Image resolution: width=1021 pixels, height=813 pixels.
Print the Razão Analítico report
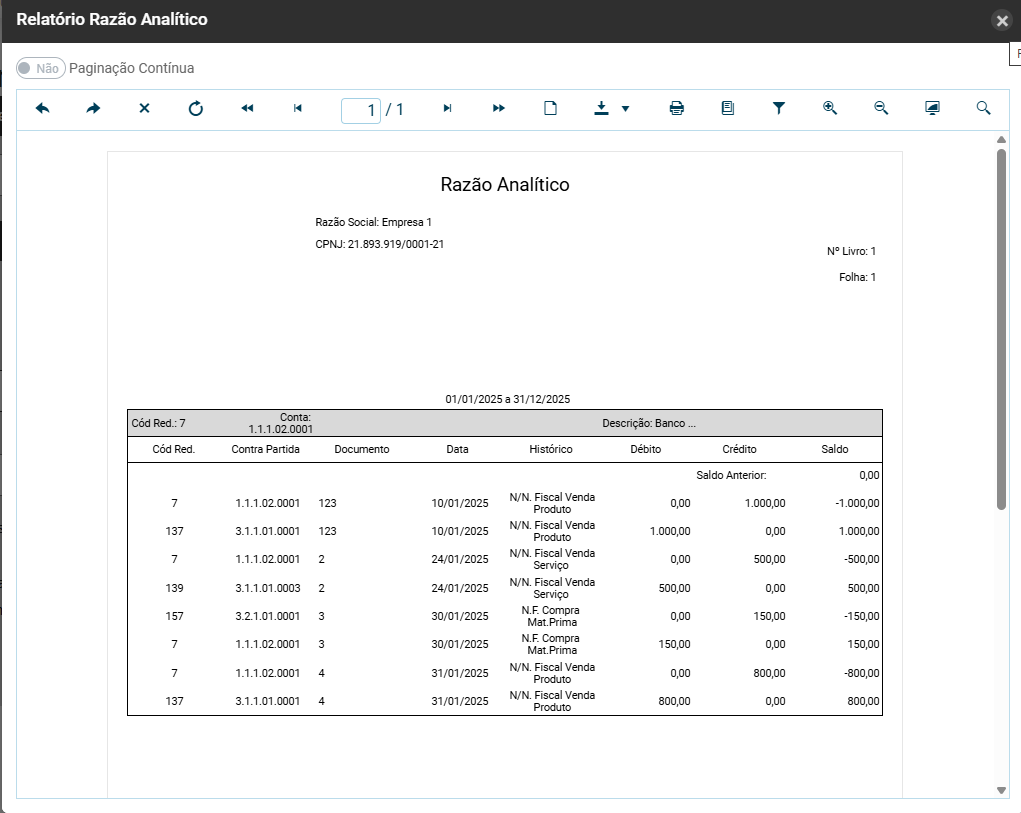pos(677,109)
